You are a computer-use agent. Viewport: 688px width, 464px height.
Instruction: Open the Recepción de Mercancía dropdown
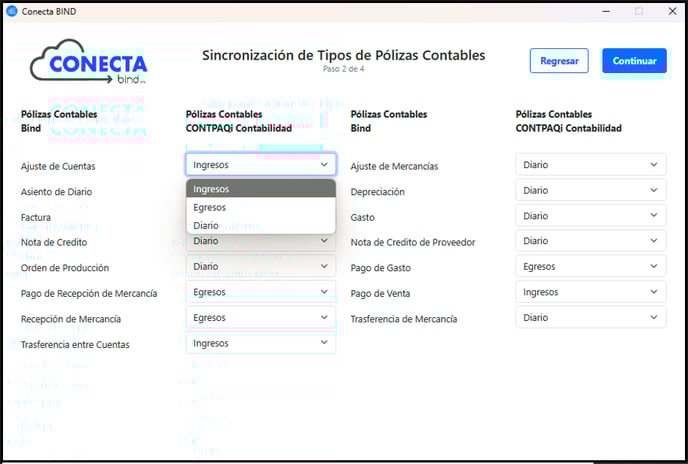pyautogui.click(x=261, y=317)
